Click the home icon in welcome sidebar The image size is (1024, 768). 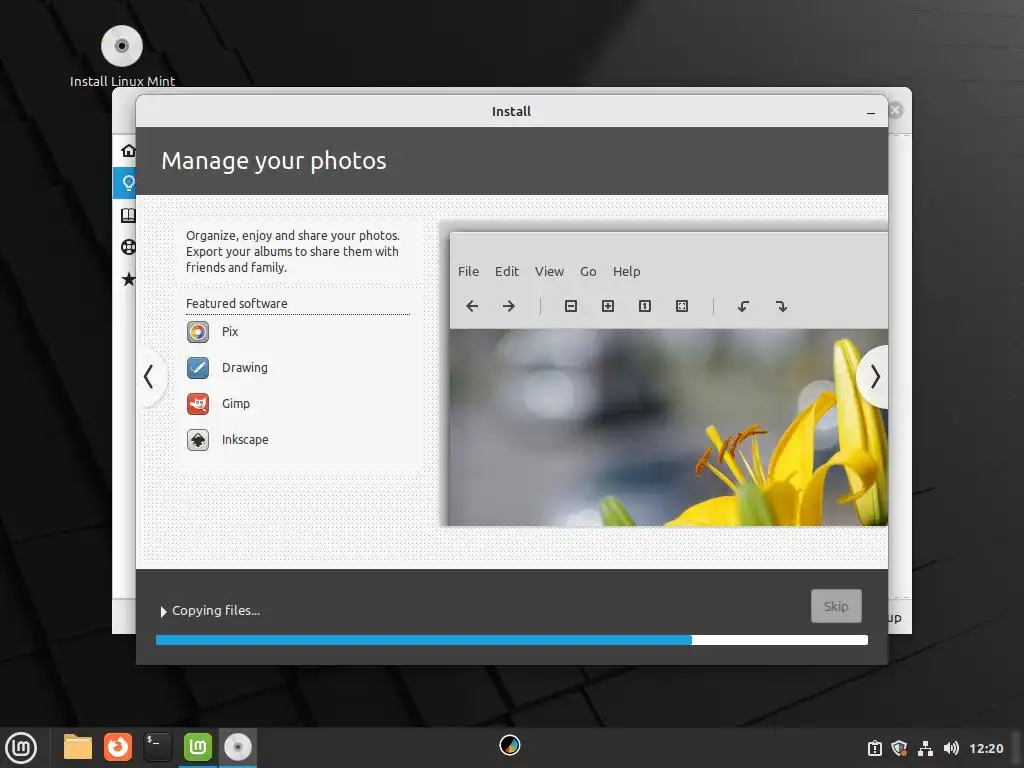pyautogui.click(x=129, y=151)
